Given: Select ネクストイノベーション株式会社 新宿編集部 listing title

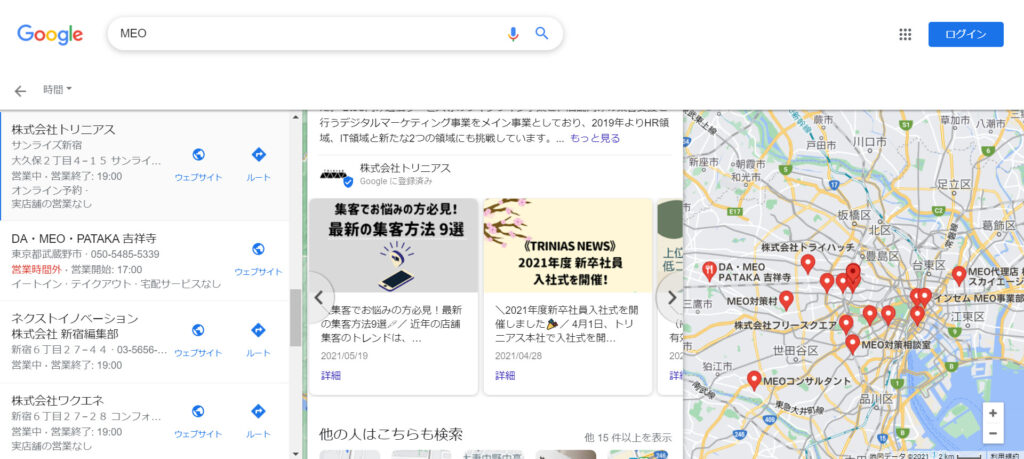Looking at the screenshot, I should point(74,326).
